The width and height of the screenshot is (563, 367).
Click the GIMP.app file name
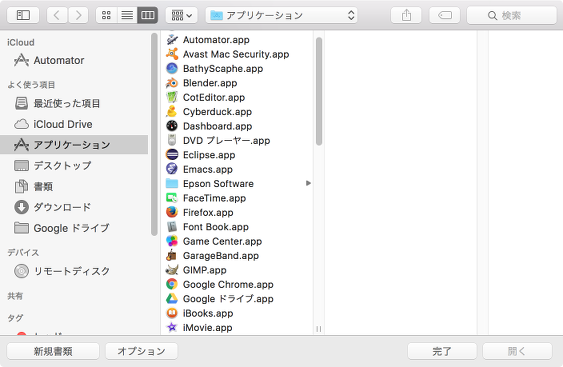point(205,270)
